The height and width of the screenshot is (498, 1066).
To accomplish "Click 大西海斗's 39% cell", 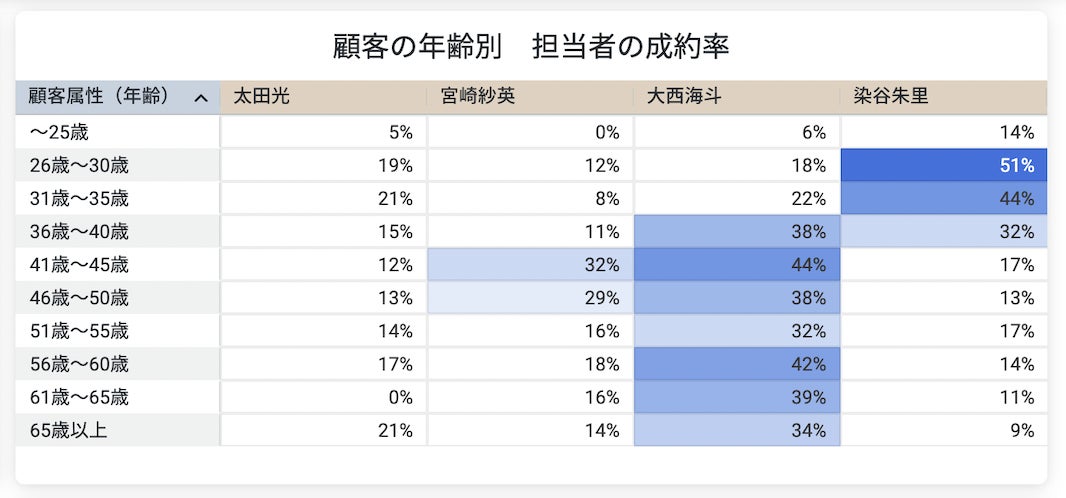I will coord(737,398).
